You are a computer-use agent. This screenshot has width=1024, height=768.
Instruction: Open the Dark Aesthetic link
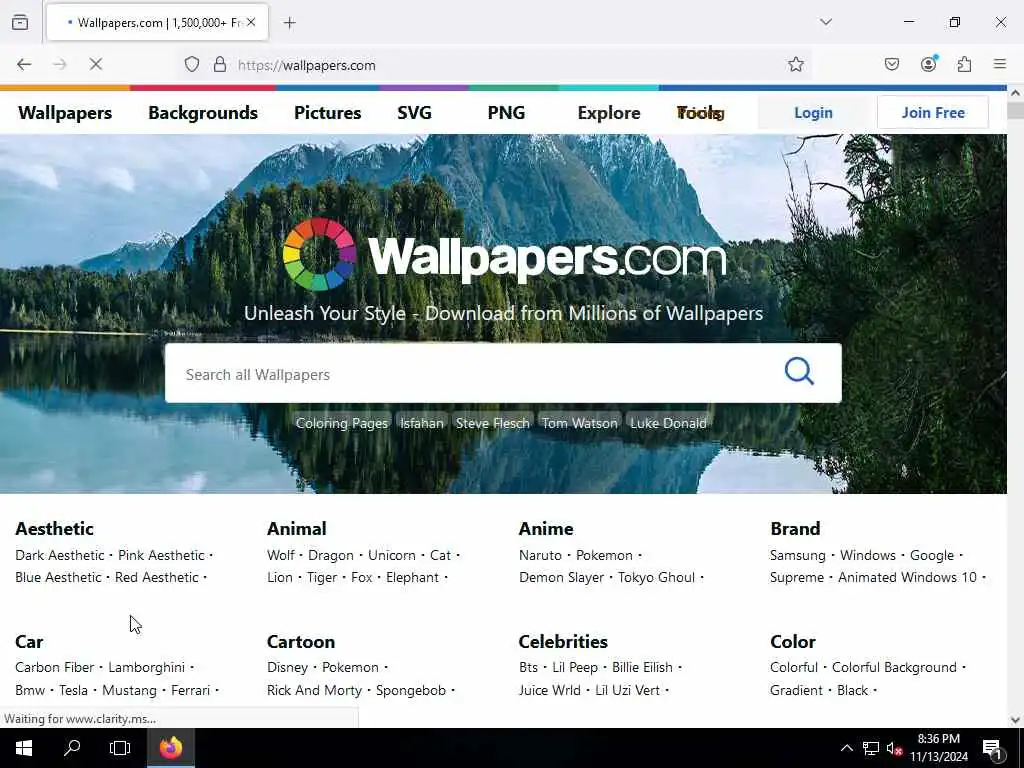[x=60, y=555]
